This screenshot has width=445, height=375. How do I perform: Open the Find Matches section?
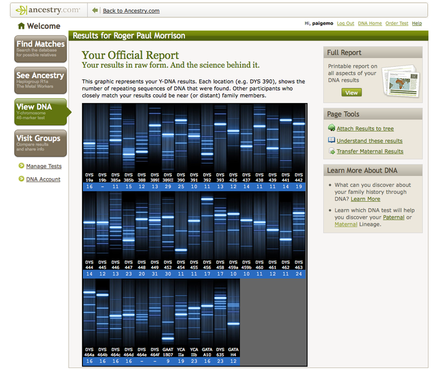40,49
